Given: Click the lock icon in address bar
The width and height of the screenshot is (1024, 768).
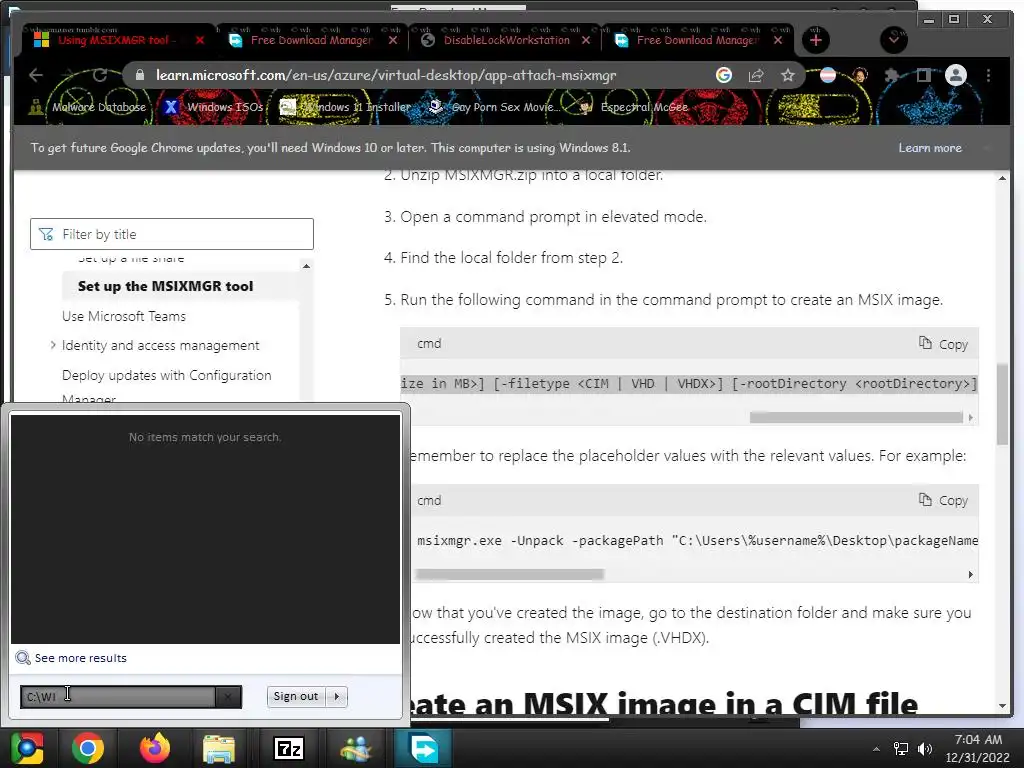Looking at the screenshot, I should [x=139, y=75].
